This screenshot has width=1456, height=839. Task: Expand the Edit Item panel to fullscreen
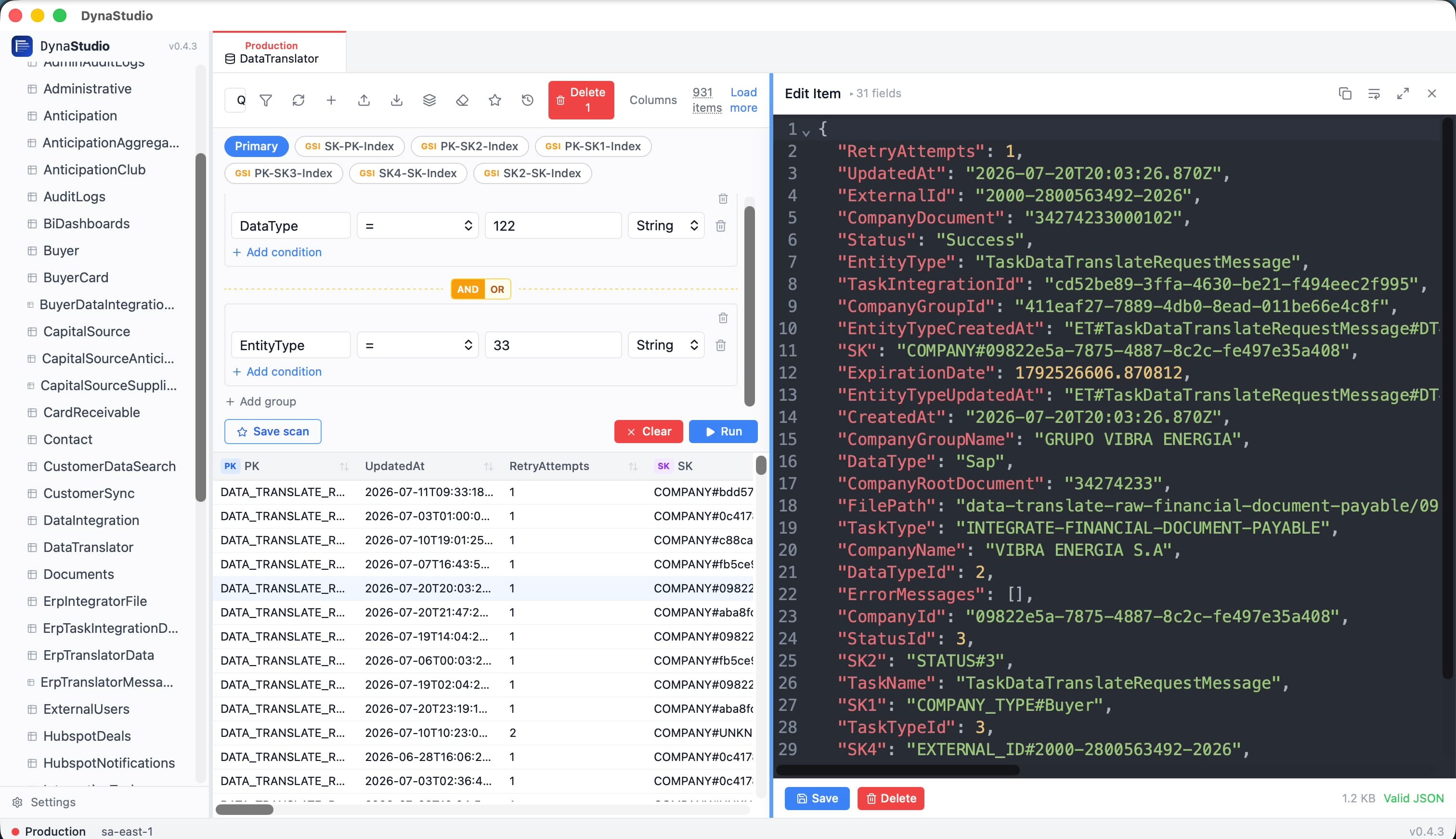[1403, 93]
